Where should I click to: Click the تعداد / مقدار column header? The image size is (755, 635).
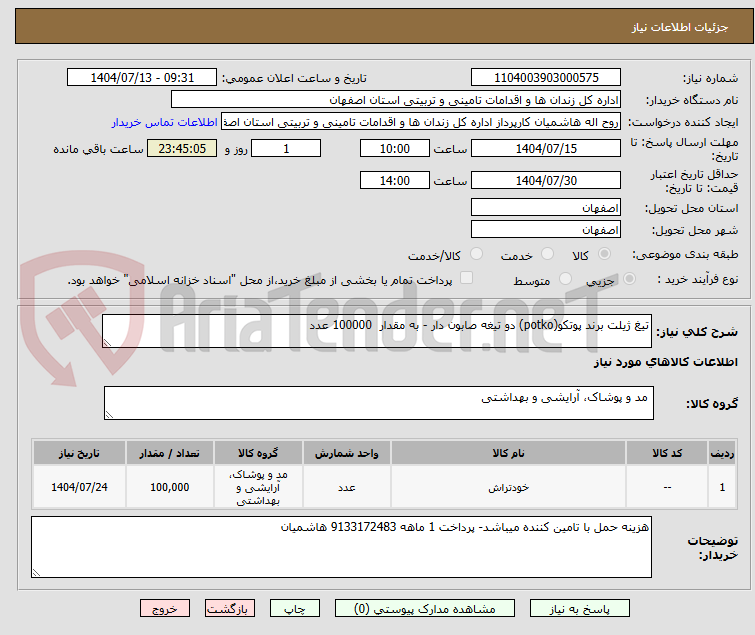coord(169,453)
